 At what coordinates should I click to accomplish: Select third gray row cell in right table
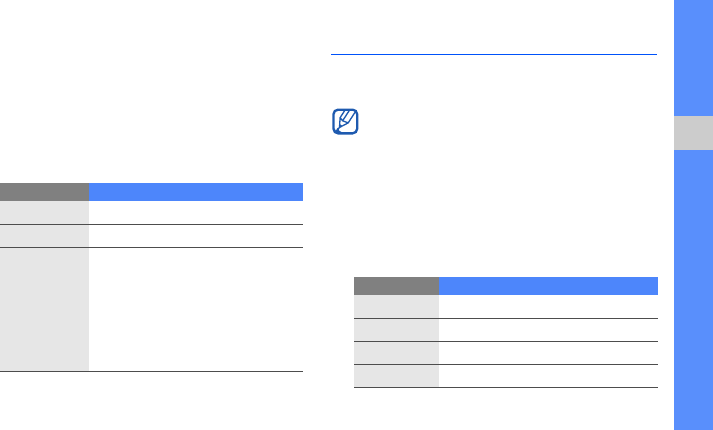tap(396, 352)
